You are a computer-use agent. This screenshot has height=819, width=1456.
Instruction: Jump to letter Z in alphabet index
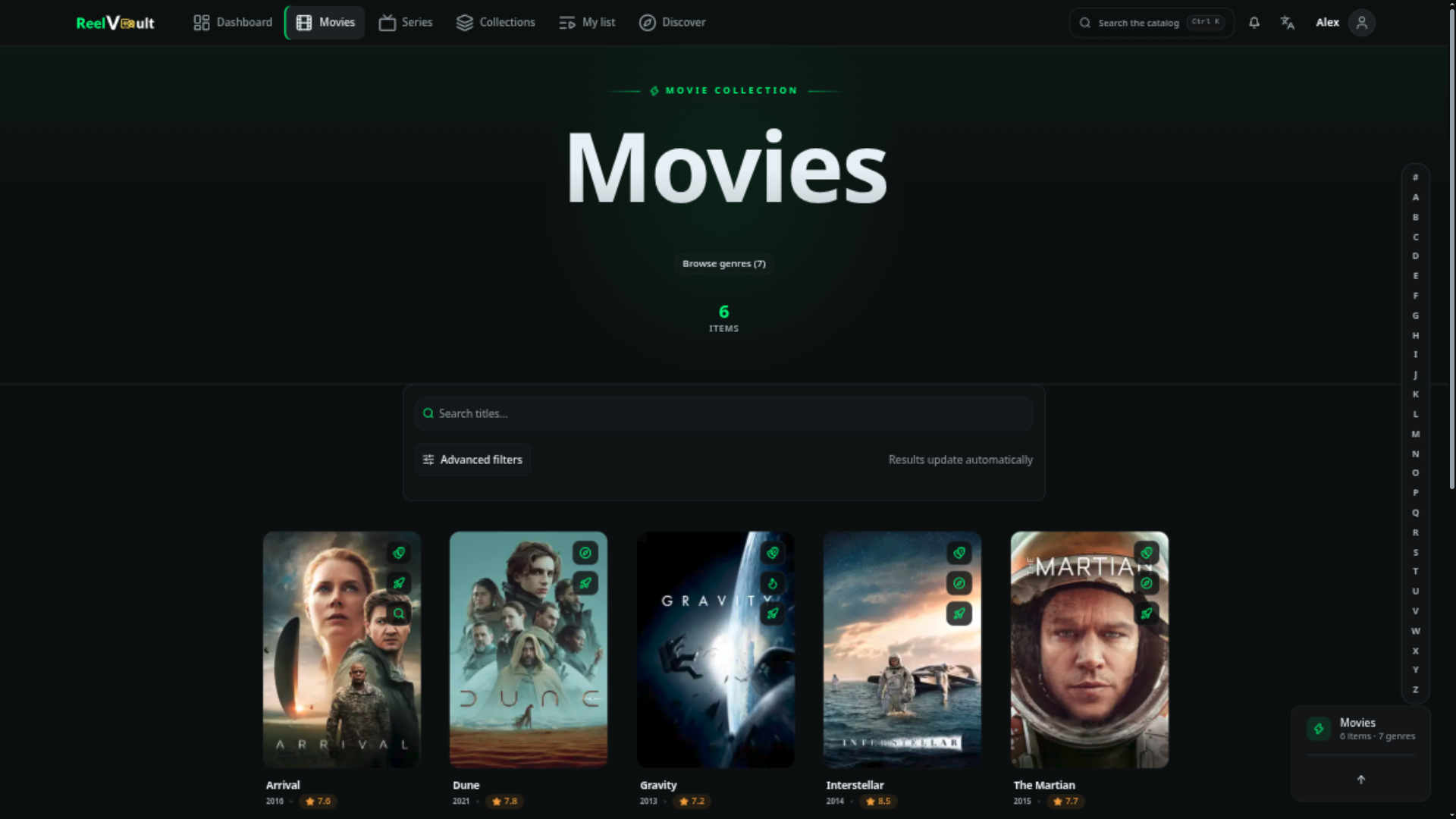point(1416,690)
